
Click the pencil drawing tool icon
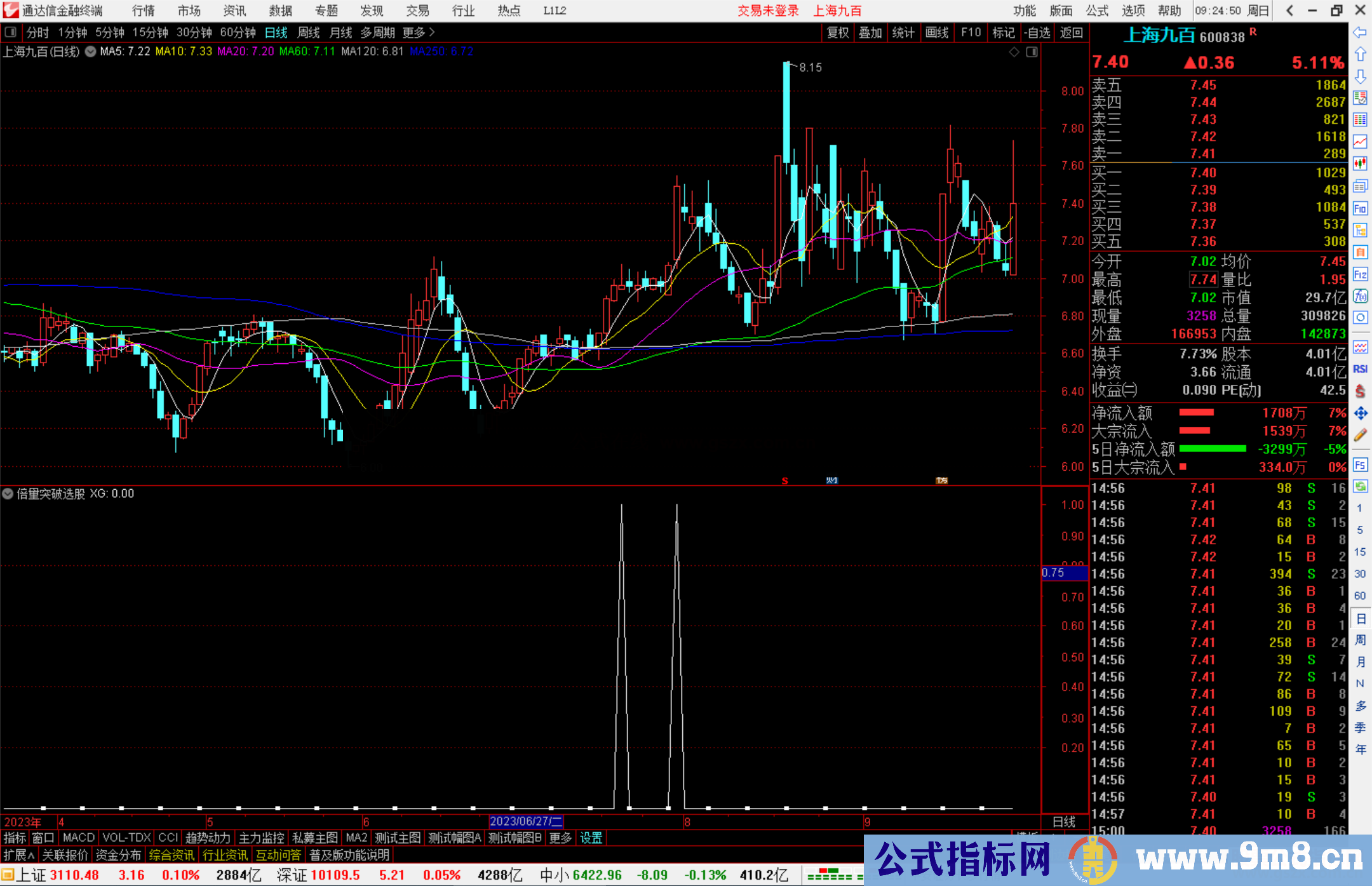(1360, 436)
